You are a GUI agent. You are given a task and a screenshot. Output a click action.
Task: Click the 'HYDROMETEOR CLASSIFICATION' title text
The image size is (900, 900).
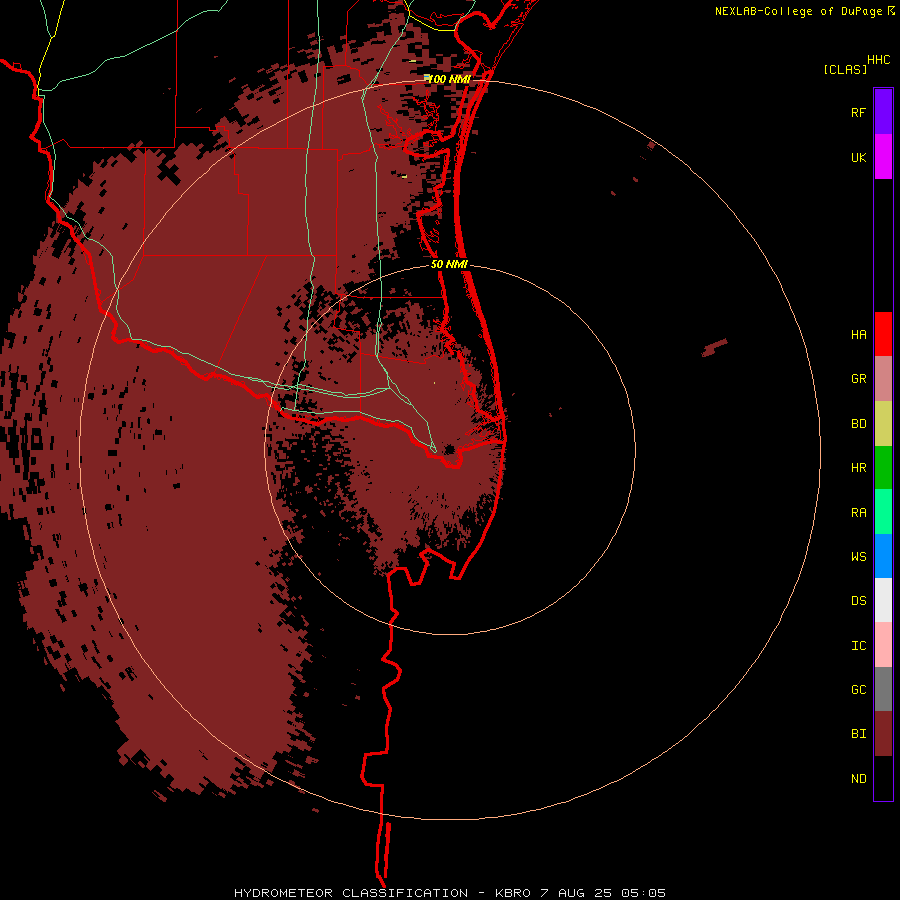[351, 893]
